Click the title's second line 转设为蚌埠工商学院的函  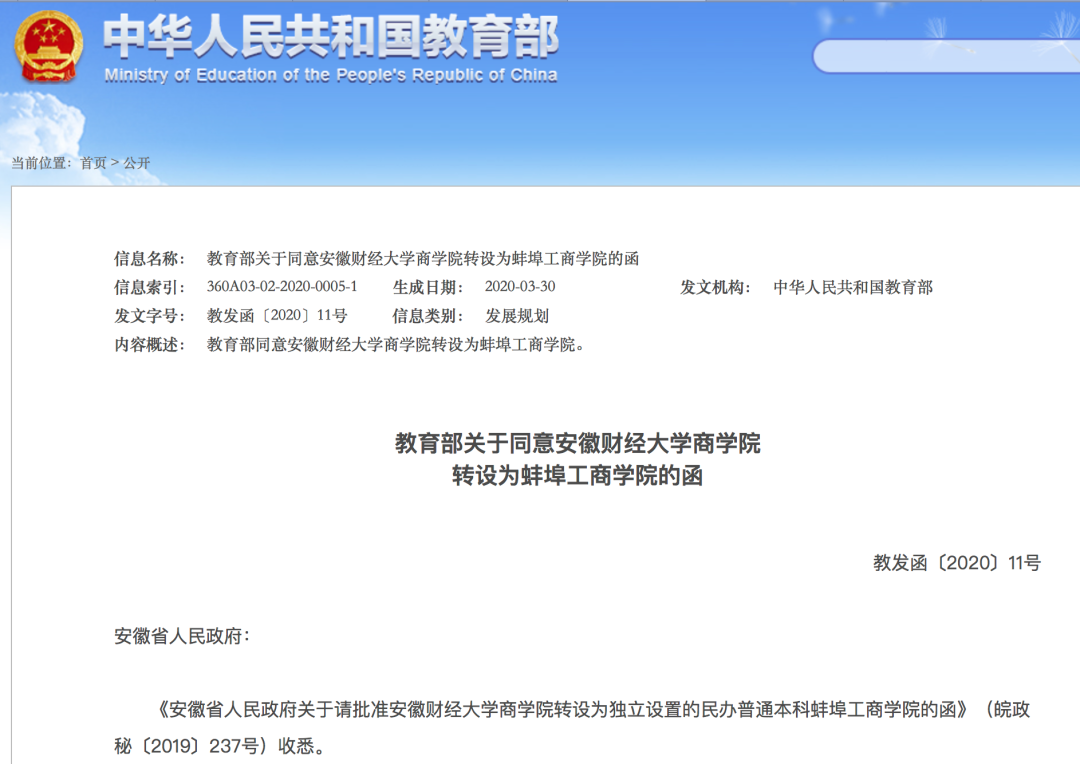[577, 475]
